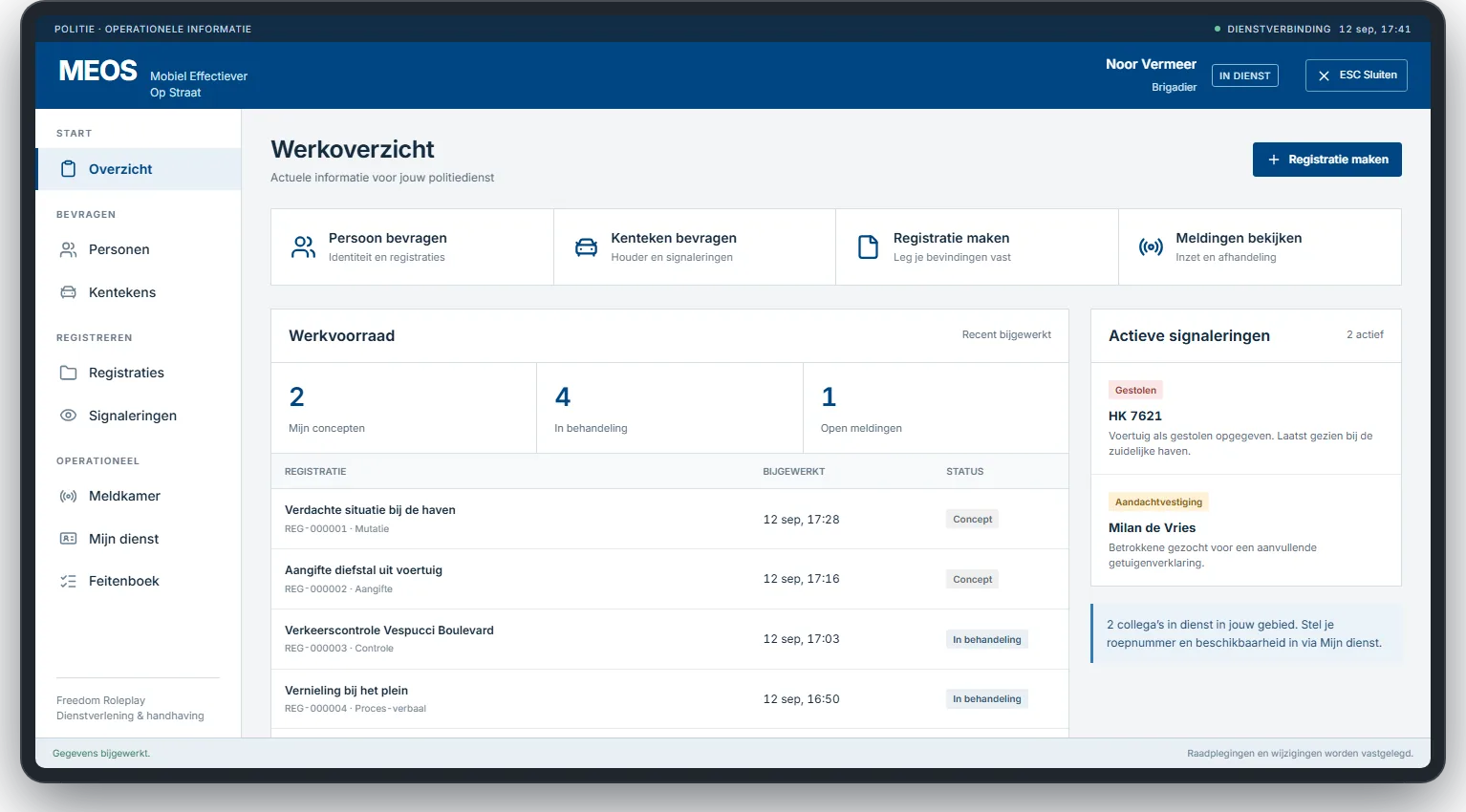Open the Kenteken bevragen quick action card
This screenshot has height=812, width=1466.
tap(695, 247)
